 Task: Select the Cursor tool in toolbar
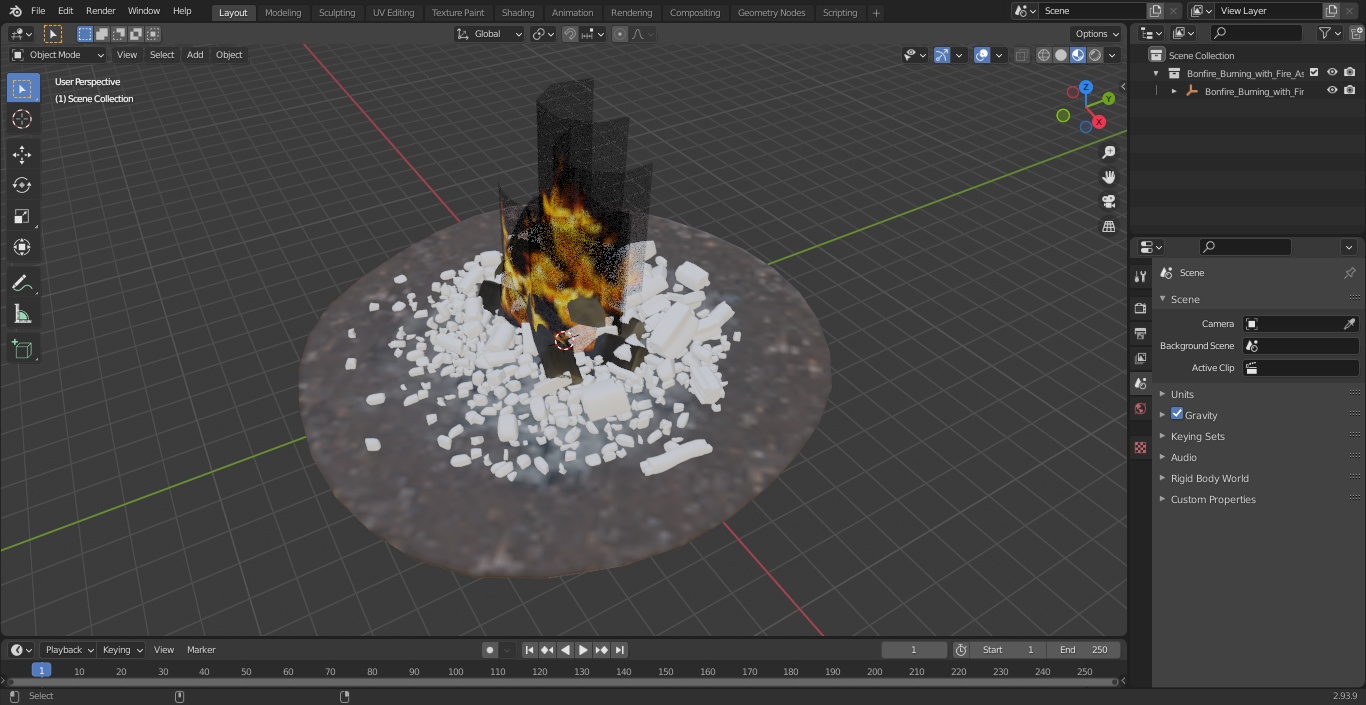tap(22, 119)
